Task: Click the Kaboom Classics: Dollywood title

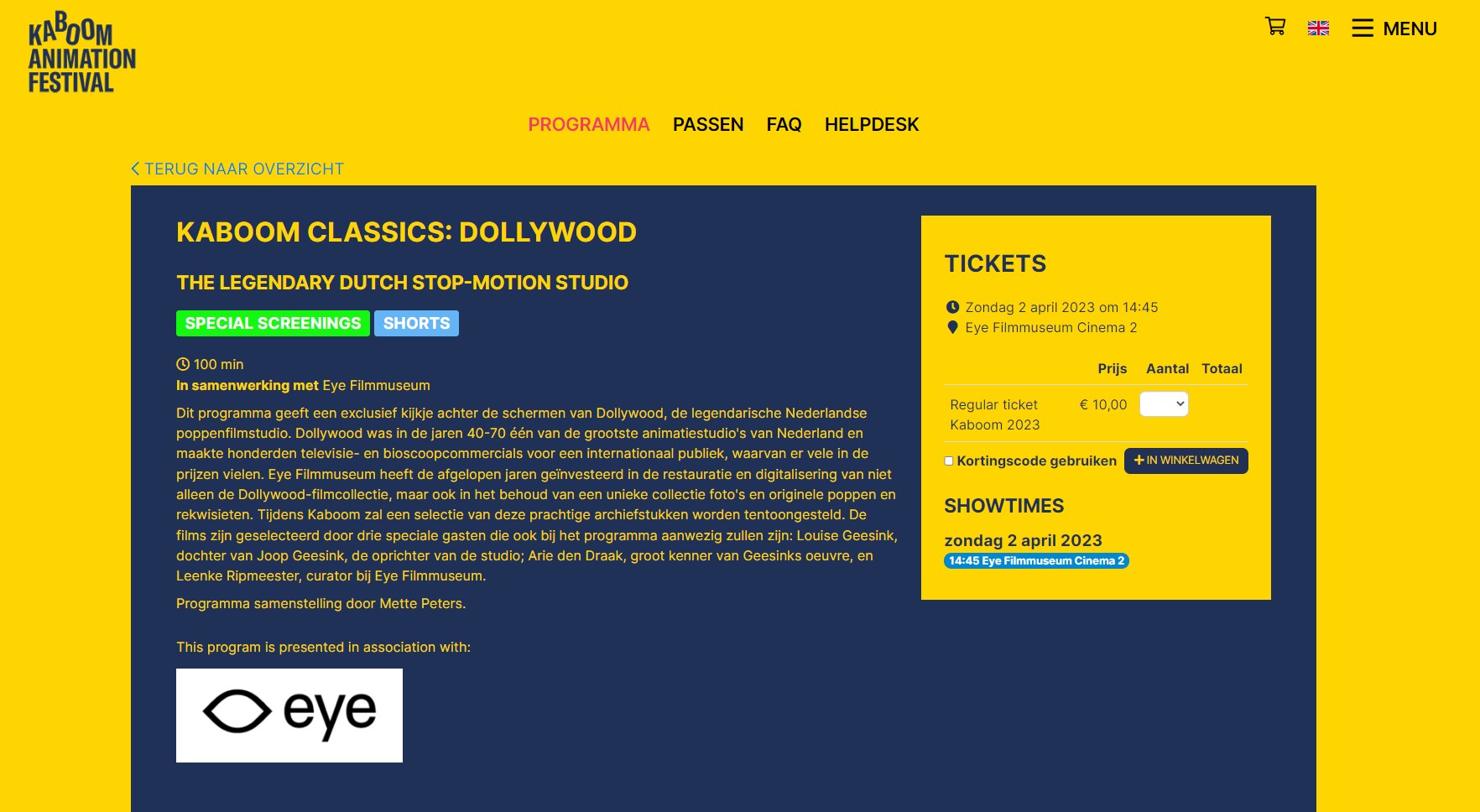Action: coord(406,232)
